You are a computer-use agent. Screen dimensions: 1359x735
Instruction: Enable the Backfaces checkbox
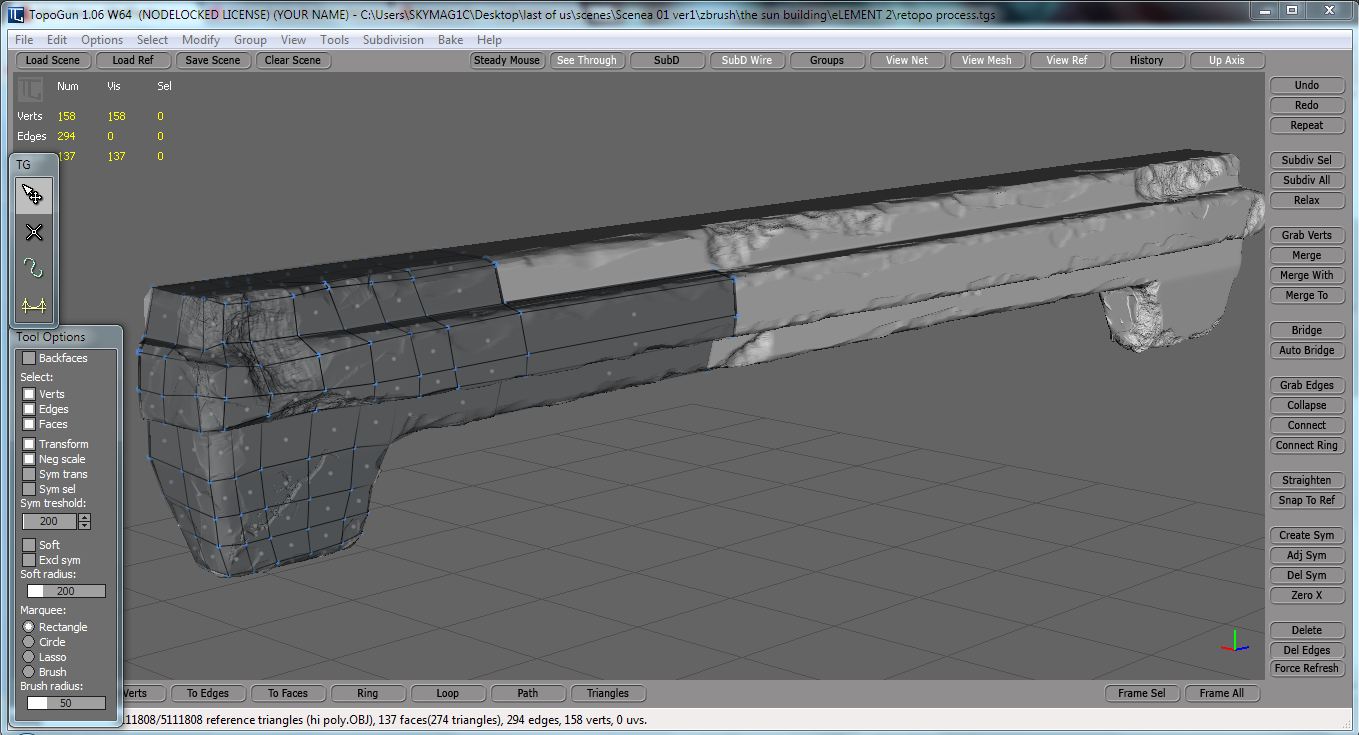(29, 358)
